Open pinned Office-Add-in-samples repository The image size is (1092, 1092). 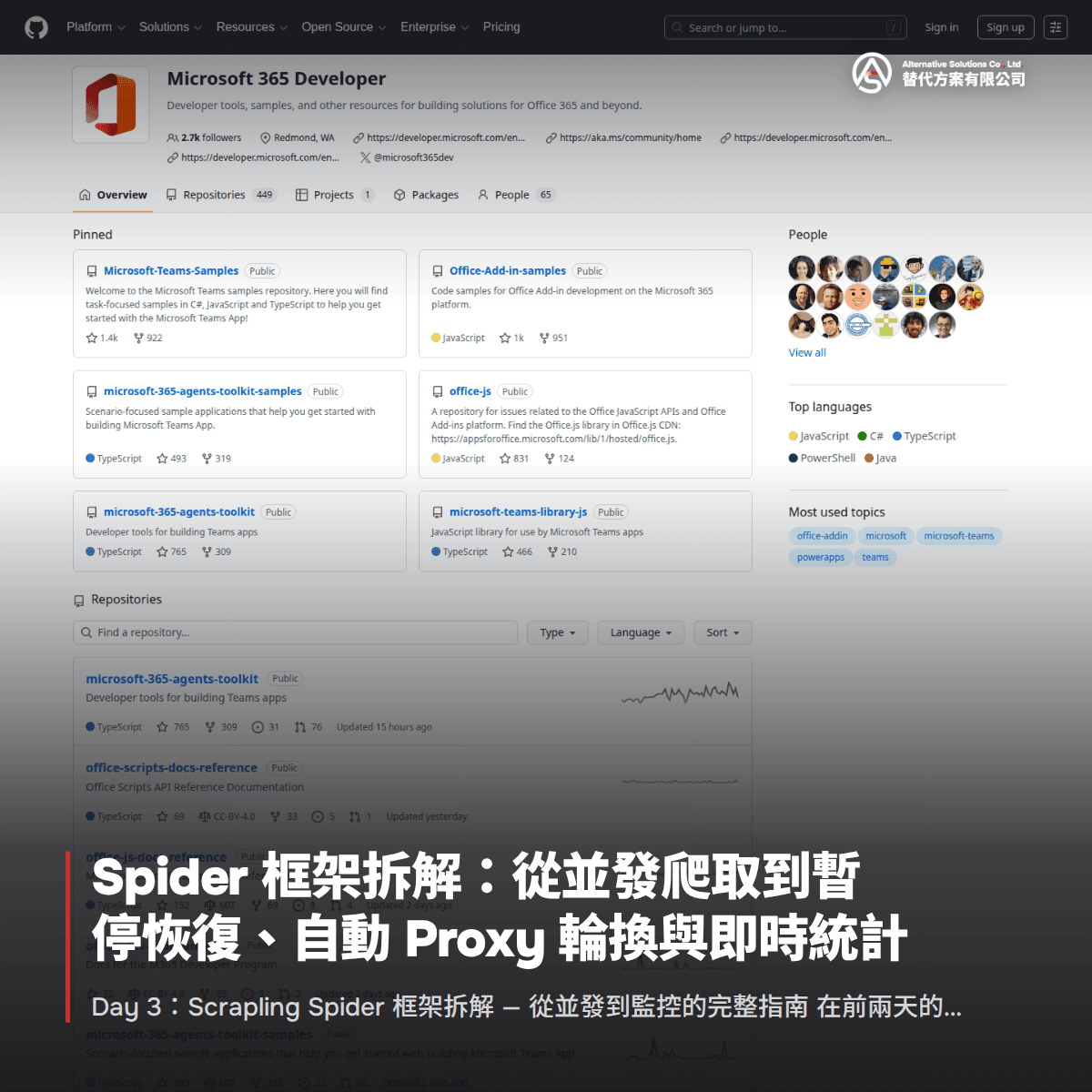tap(508, 271)
